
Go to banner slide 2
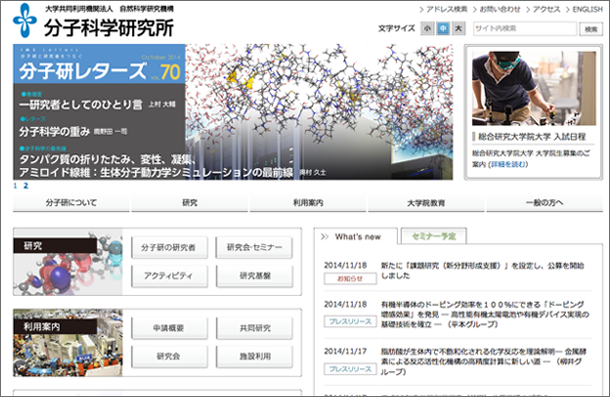tap(26, 186)
